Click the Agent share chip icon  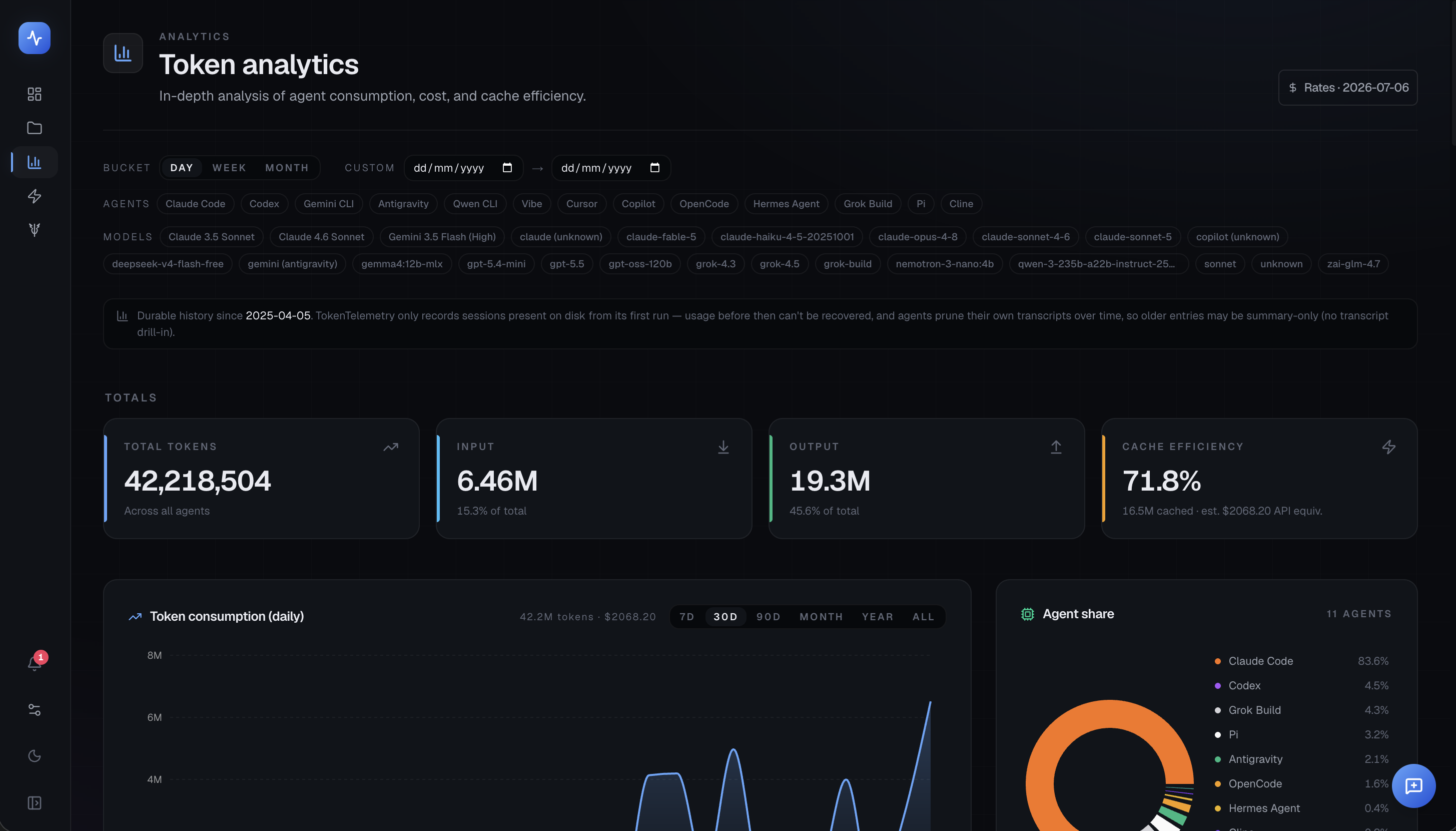coord(1027,614)
